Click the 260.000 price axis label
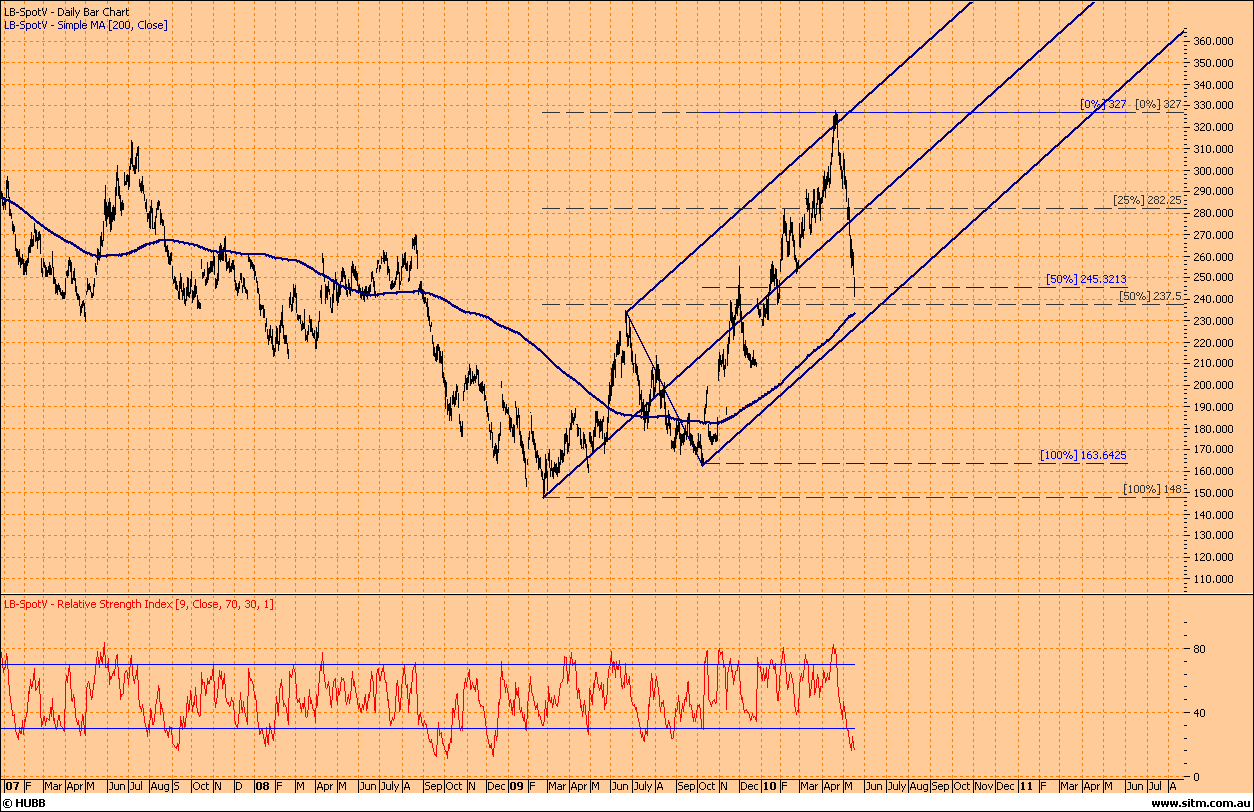The height and width of the screenshot is (812, 1254). click(x=1214, y=257)
